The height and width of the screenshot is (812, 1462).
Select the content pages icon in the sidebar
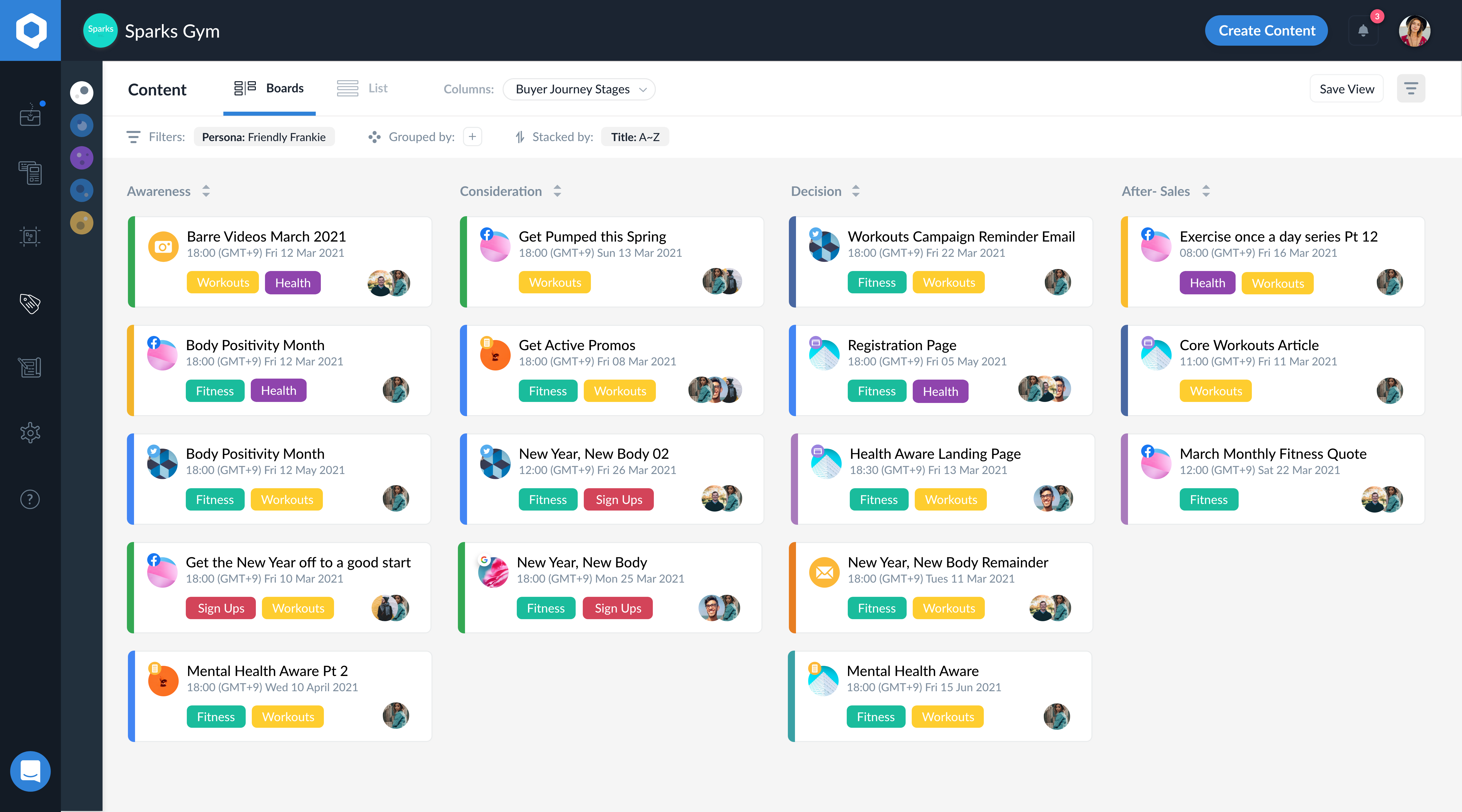[30, 173]
